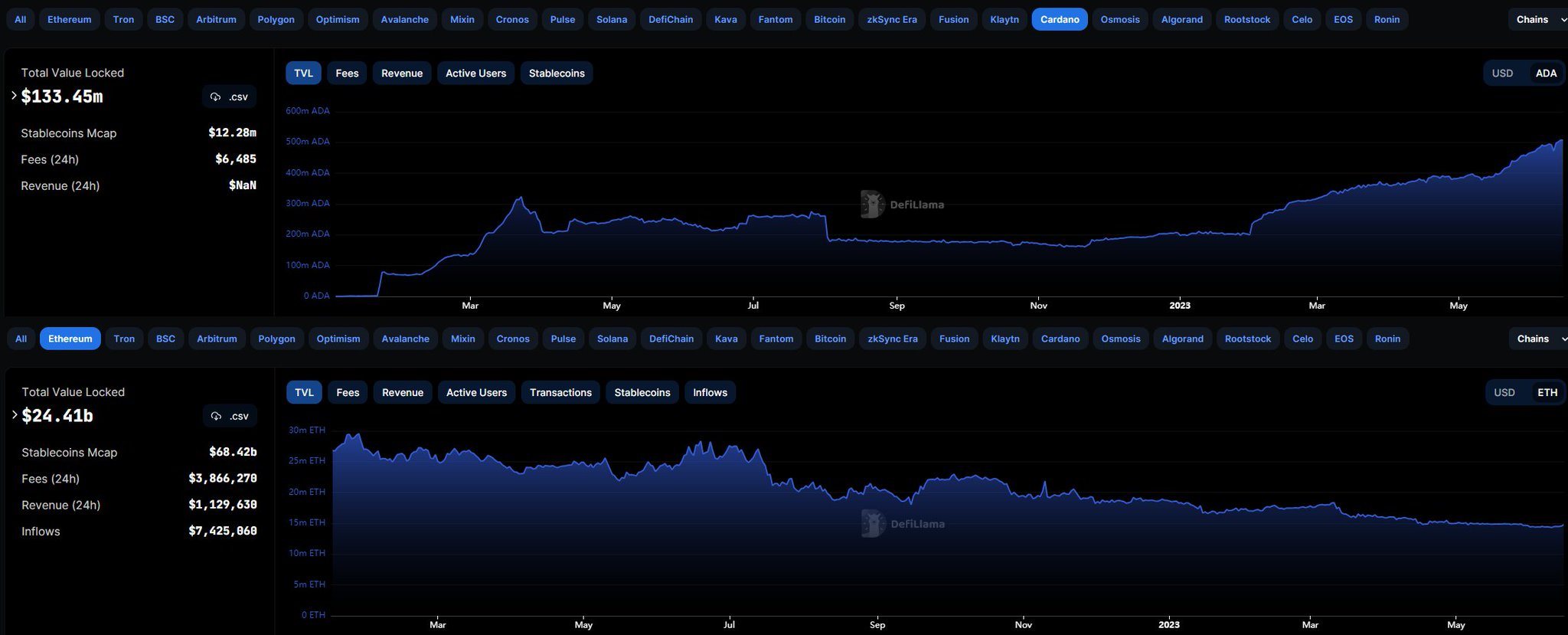Click Cardano Stablecoins Mcap value $12.28m

[233, 133]
